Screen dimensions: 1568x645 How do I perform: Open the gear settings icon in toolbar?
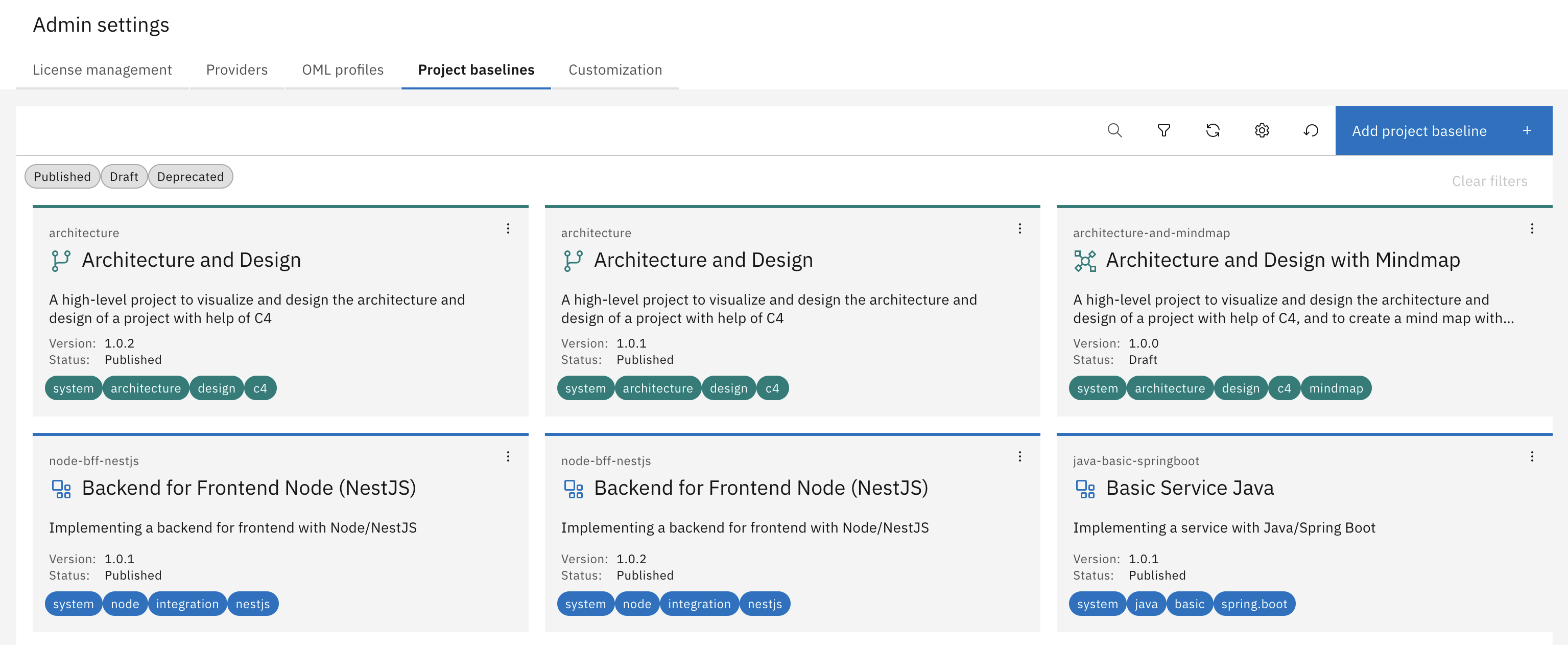pyautogui.click(x=1262, y=130)
